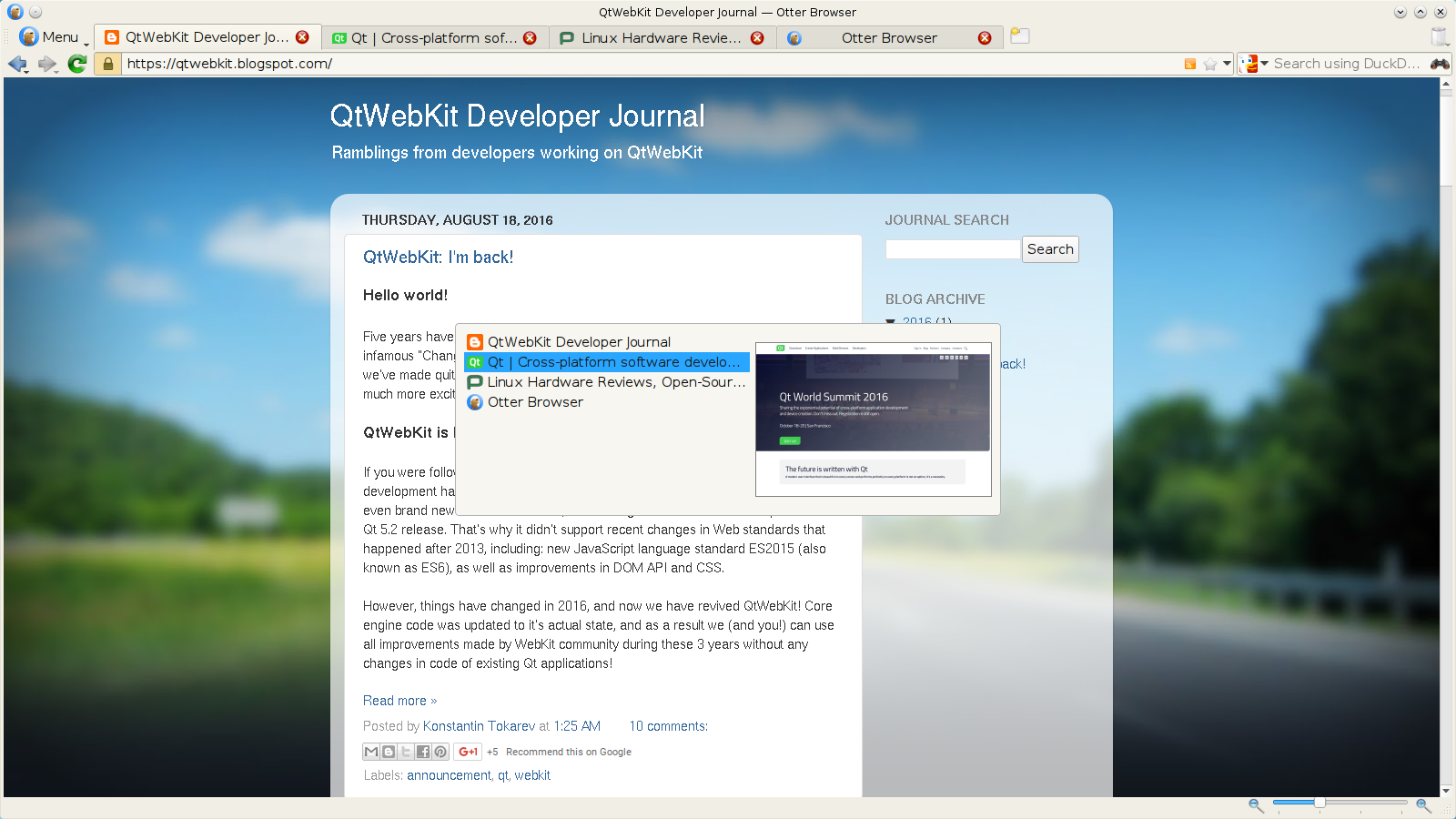Image resolution: width=1456 pixels, height=819 pixels.
Task: Share post on Pinterest icon
Action: 440,752
